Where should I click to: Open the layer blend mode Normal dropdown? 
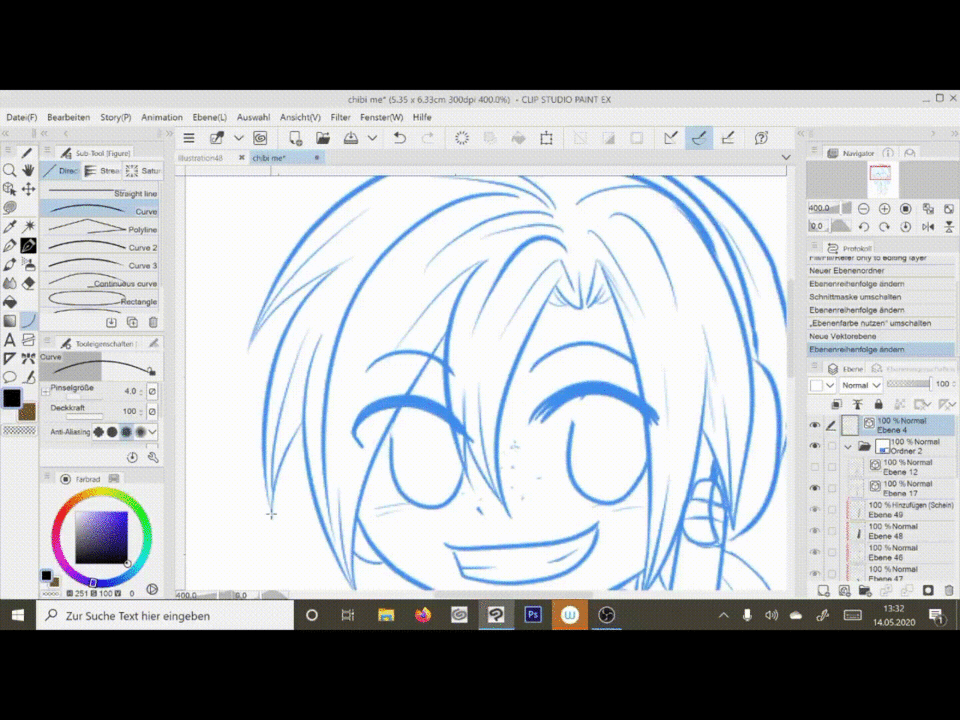[860, 384]
